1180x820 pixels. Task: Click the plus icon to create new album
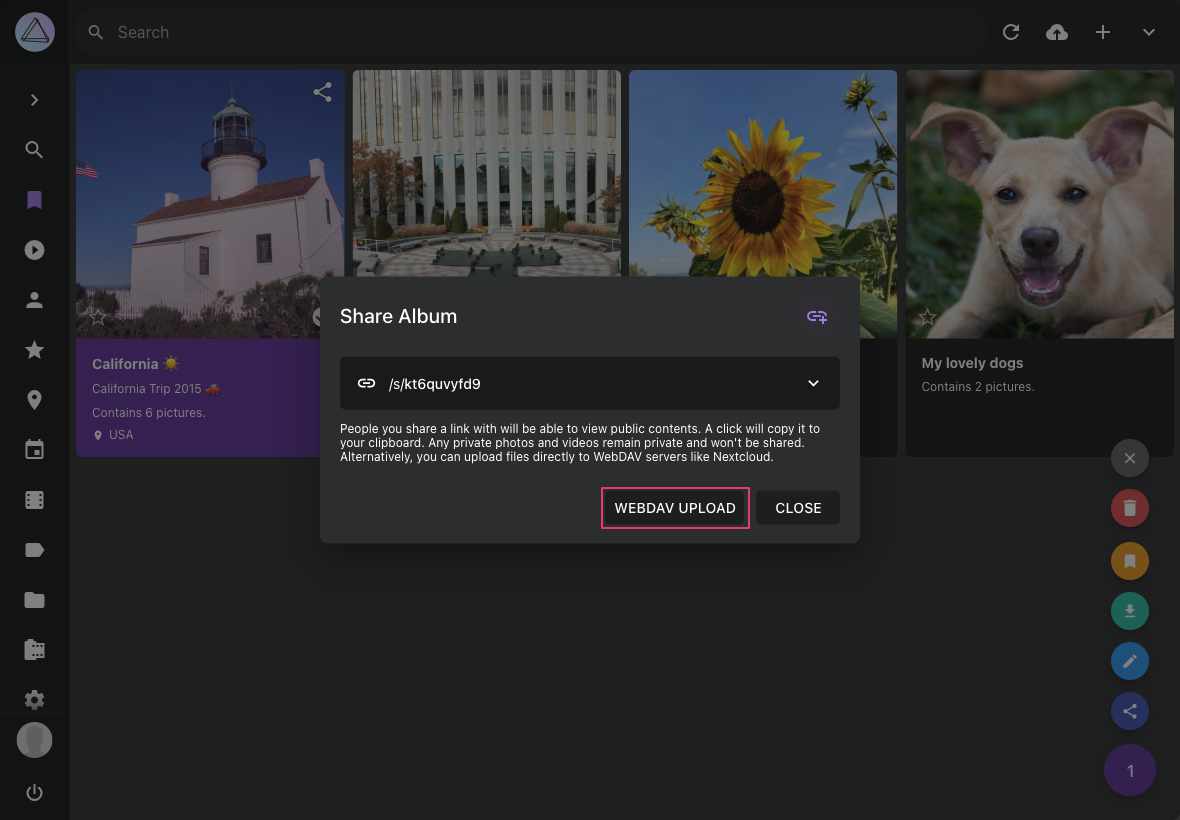[1103, 31]
